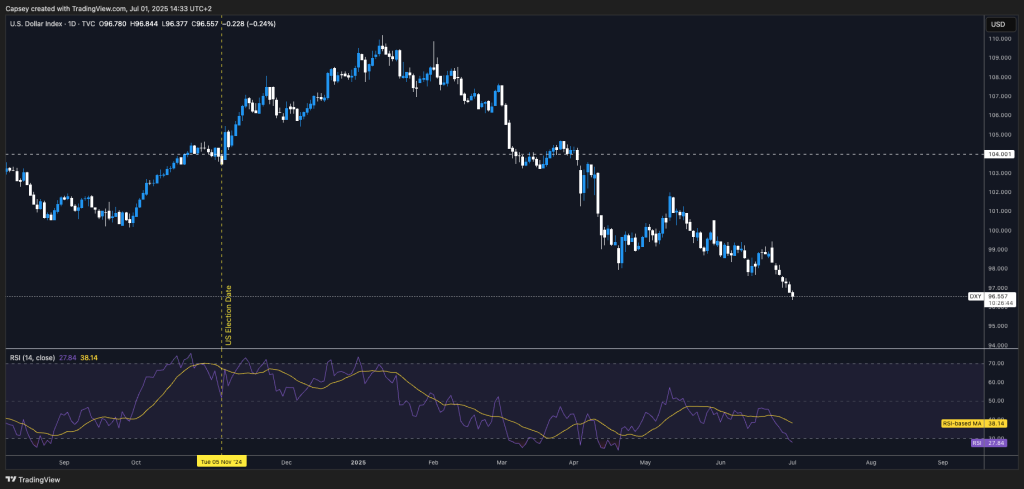The height and width of the screenshot is (489, 1024).
Task: Click the U.S. Dollar Index symbol title
Action: [x=50, y=24]
